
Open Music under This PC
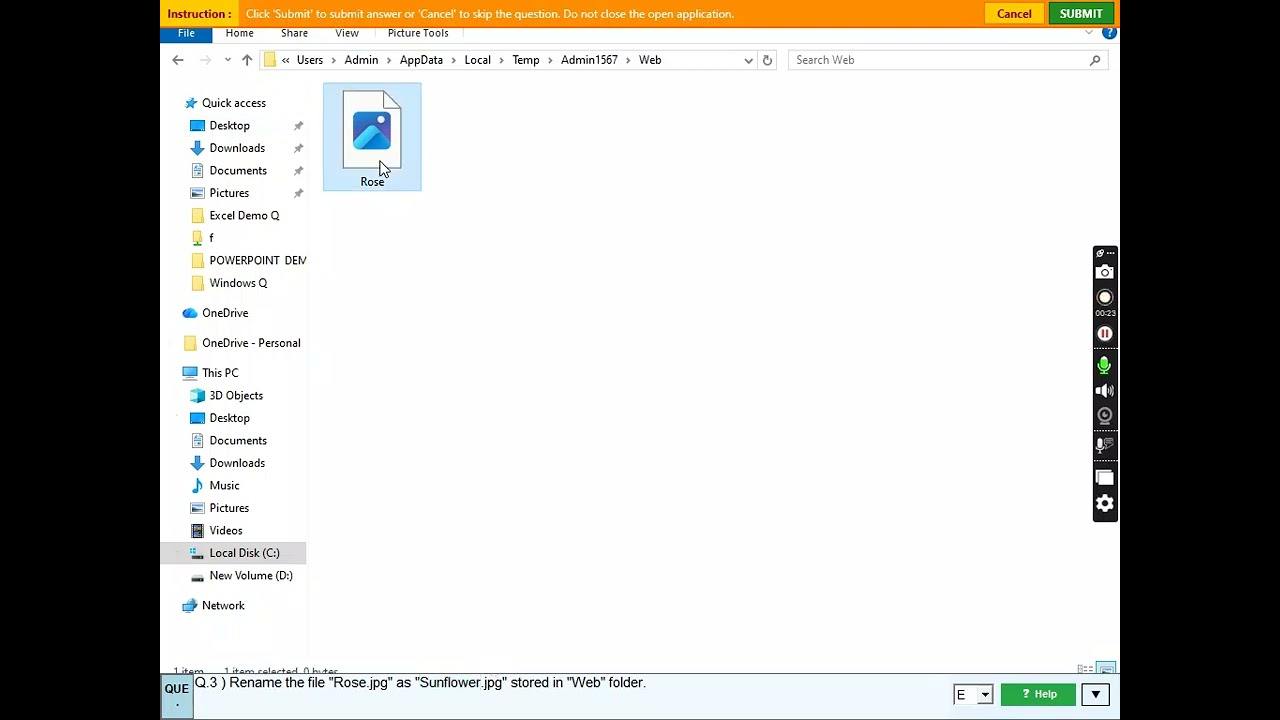point(224,486)
